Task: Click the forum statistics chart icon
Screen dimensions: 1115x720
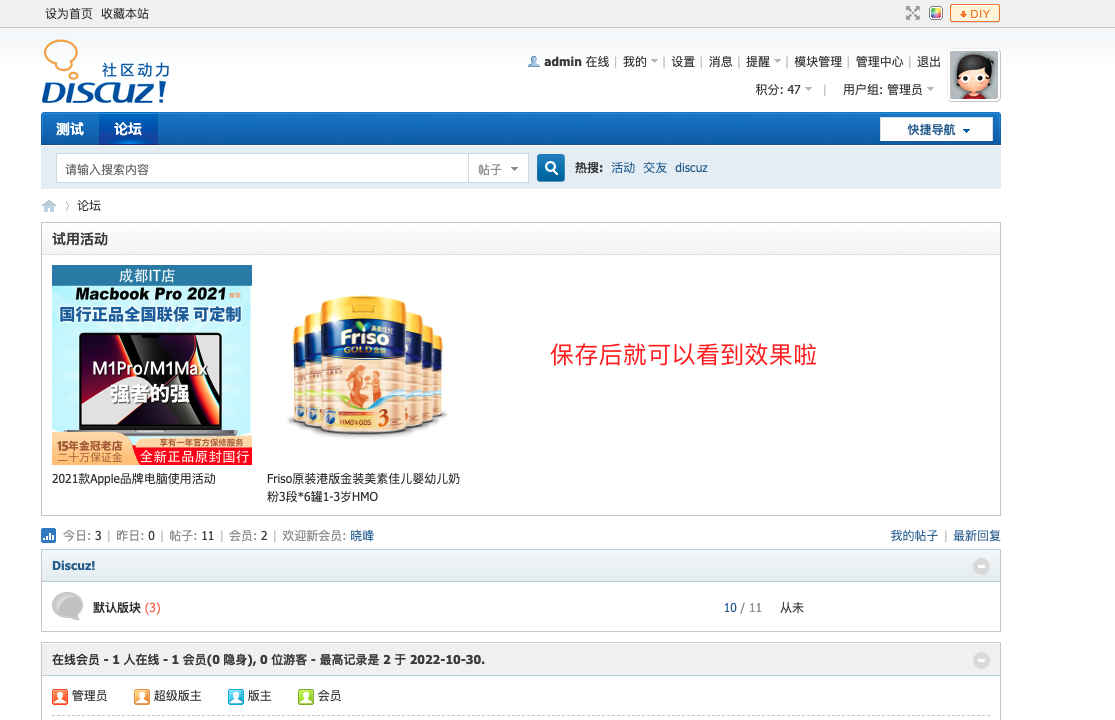Action: click(x=49, y=536)
